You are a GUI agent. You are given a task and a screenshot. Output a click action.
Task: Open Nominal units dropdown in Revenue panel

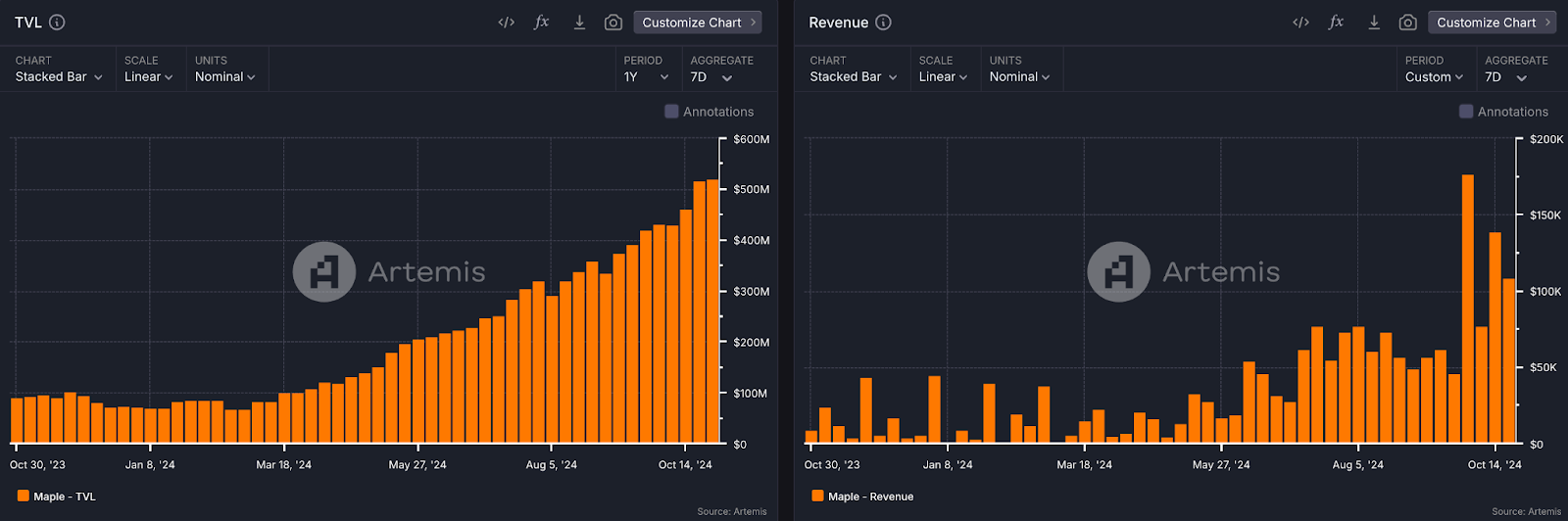click(1019, 77)
